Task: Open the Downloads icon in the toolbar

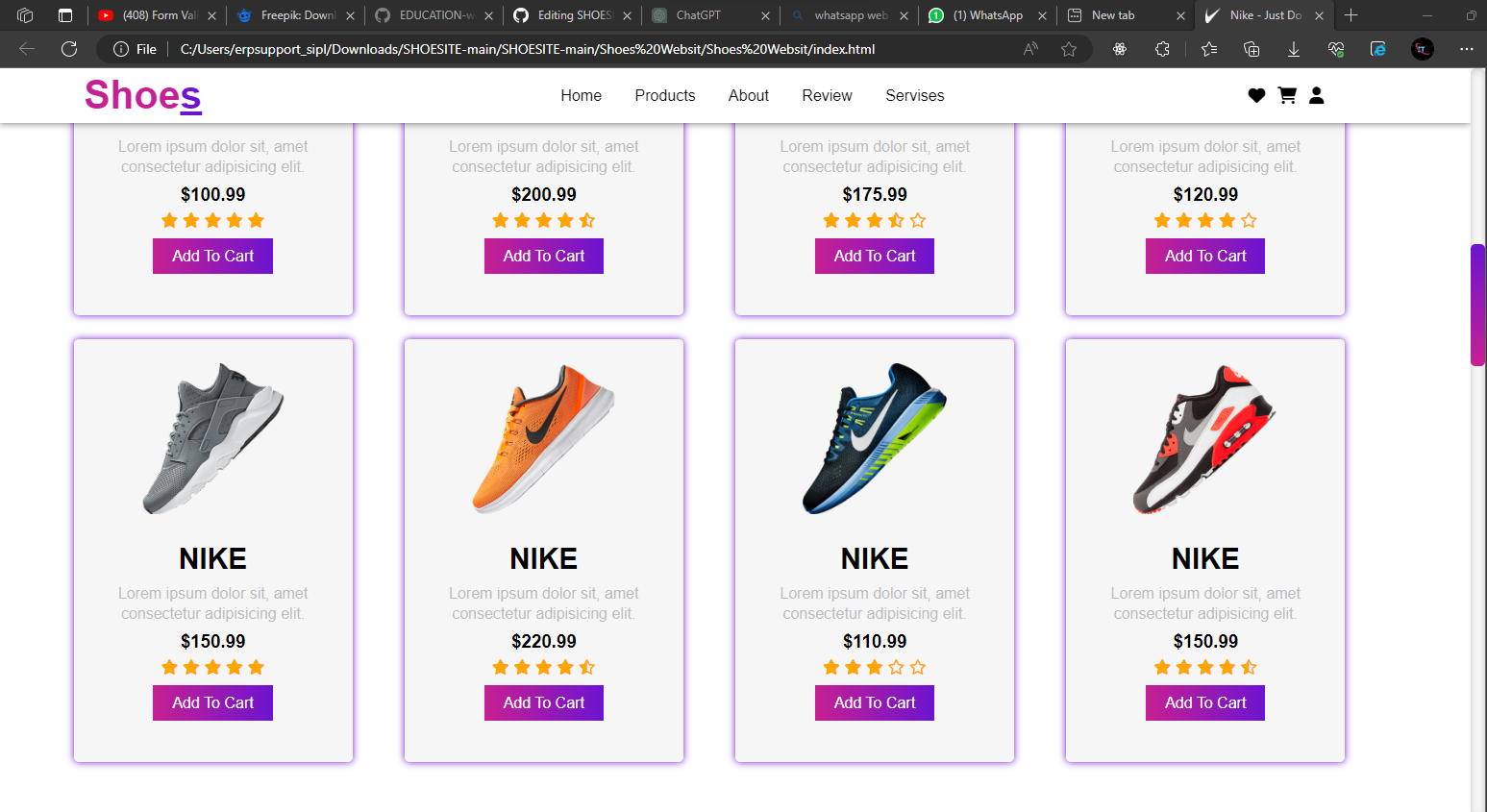Action: [x=1294, y=49]
